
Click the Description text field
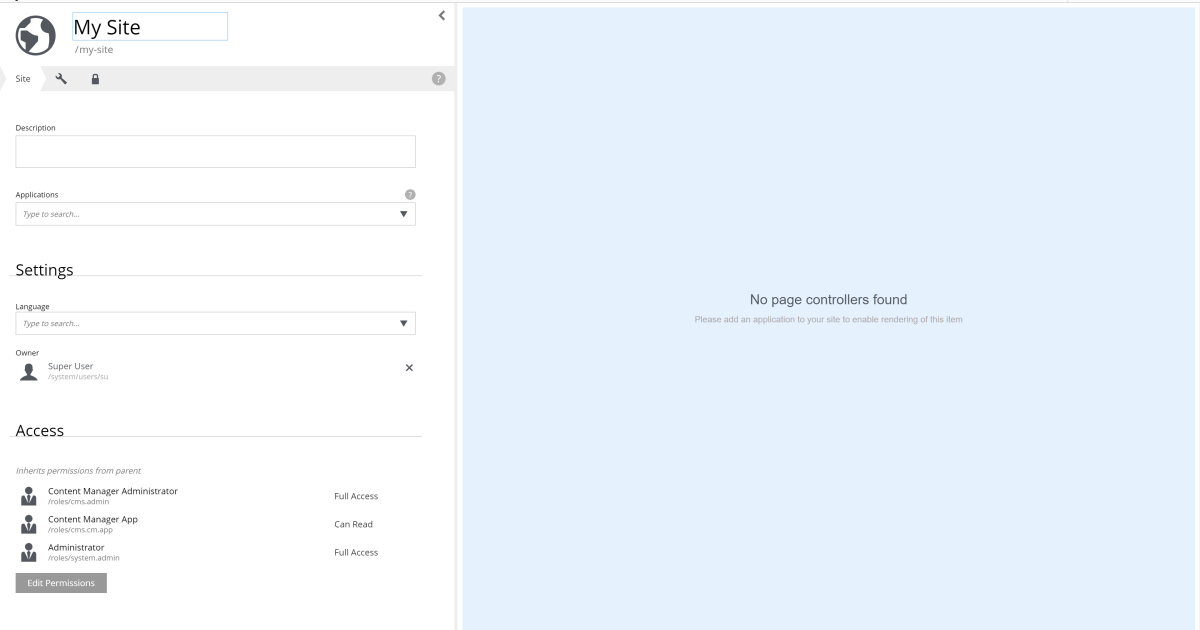215,151
